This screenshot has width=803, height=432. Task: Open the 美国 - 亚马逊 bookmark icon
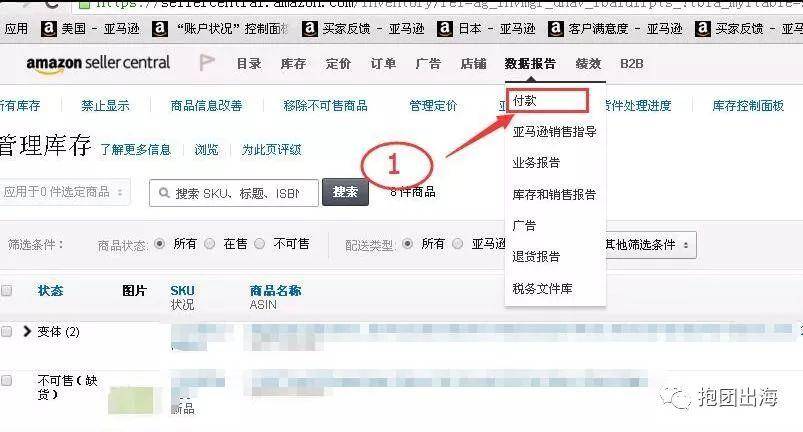tap(48, 29)
